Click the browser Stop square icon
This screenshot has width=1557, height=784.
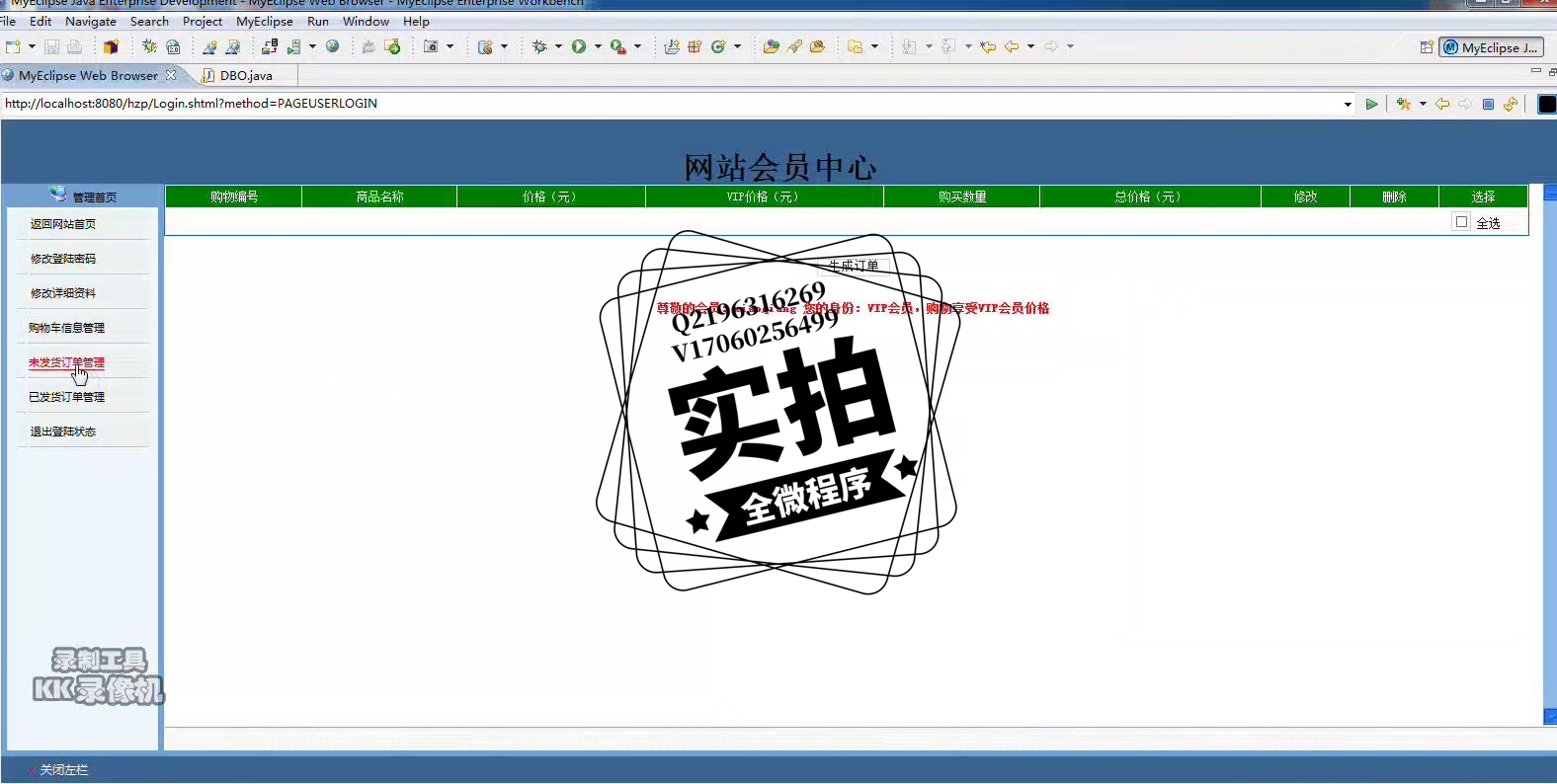pos(1488,104)
